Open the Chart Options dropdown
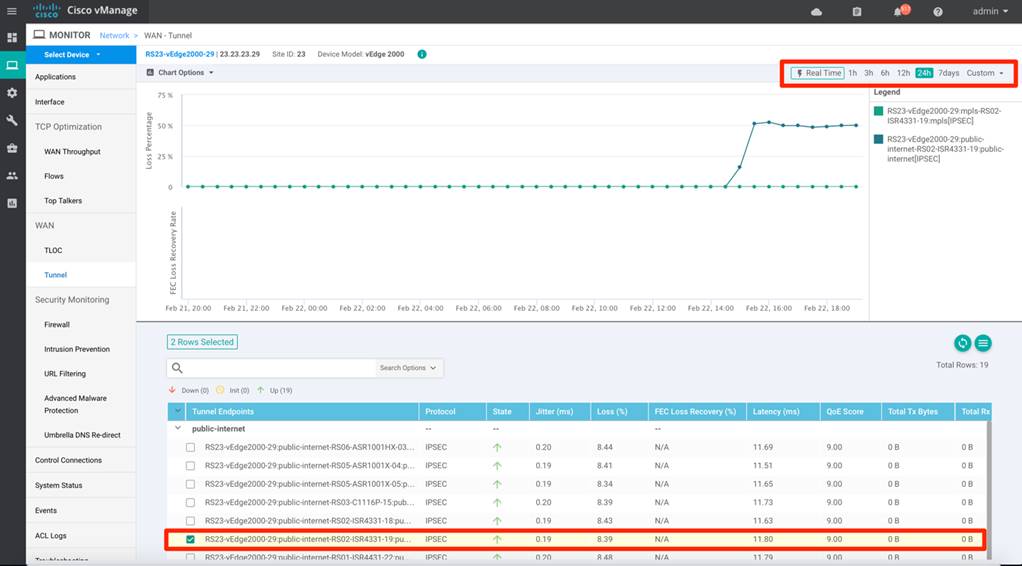1022x566 pixels. pos(180,72)
